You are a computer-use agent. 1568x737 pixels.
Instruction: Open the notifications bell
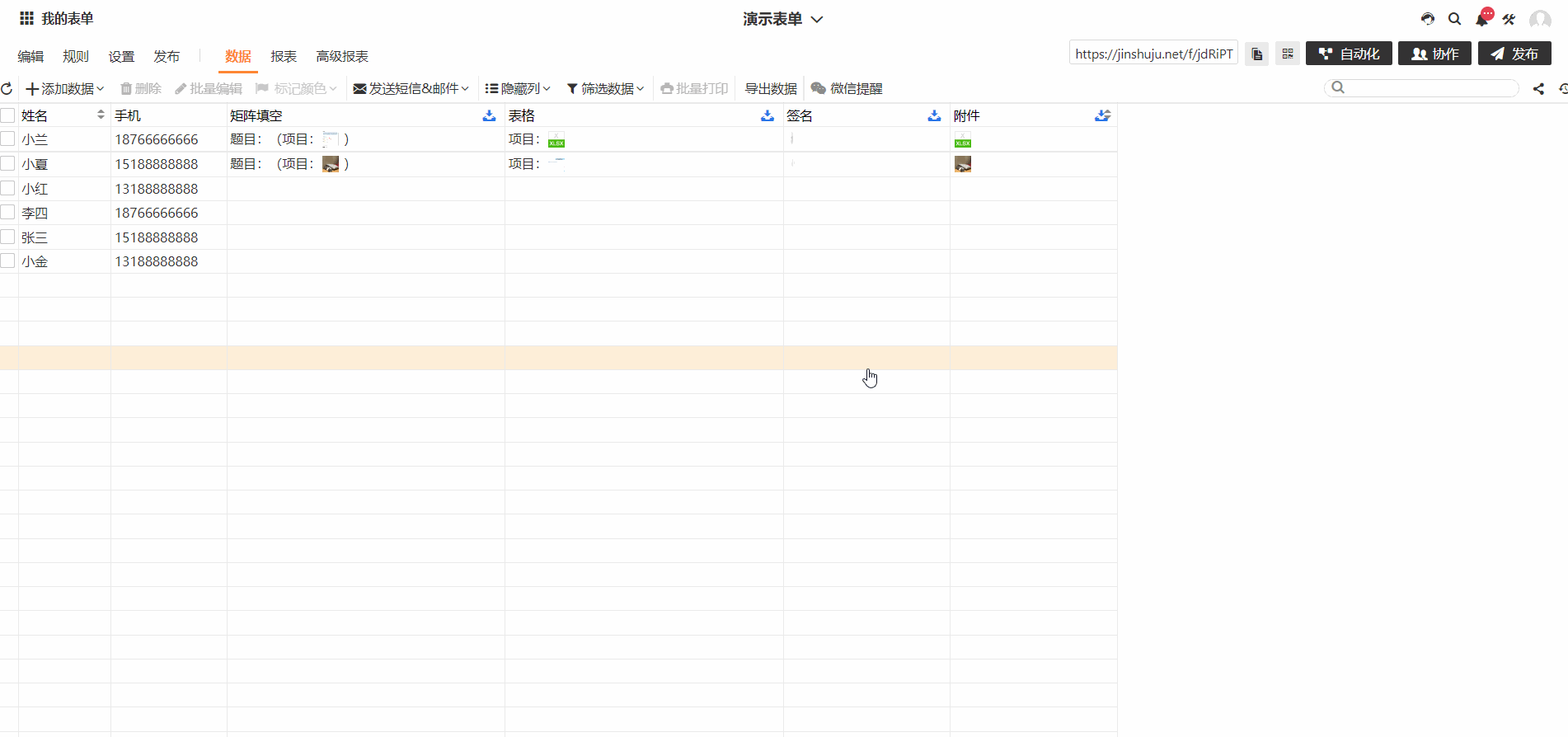click(x=1482, y=18)
